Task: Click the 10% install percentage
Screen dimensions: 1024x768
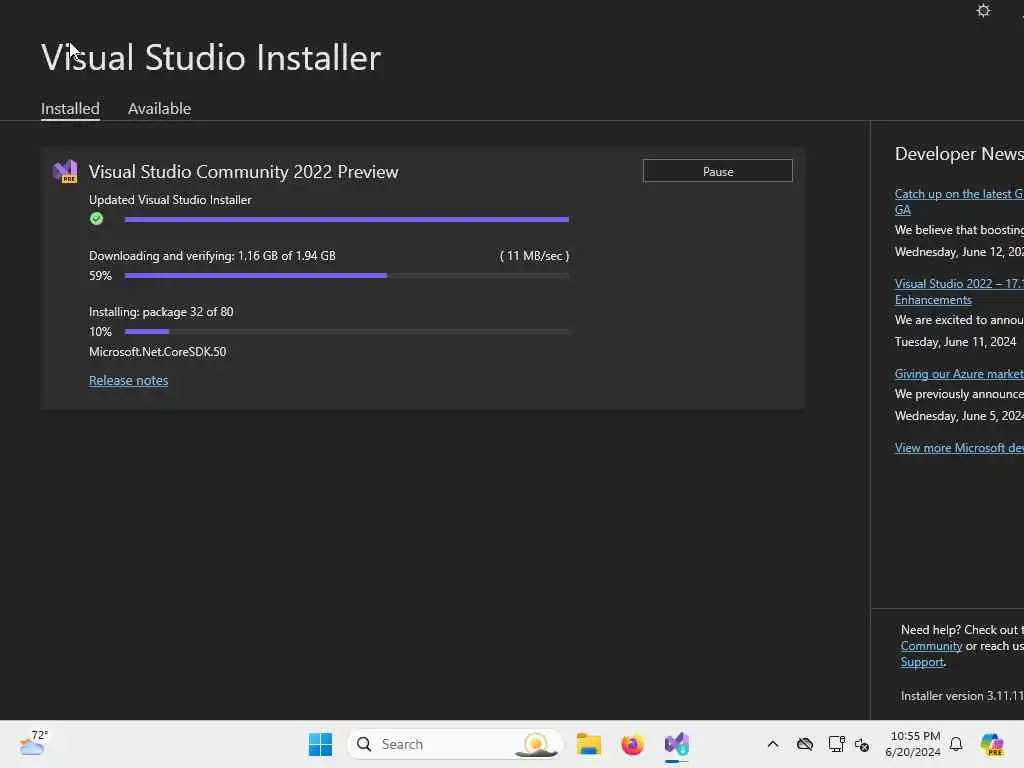Action: click(101, 332)
